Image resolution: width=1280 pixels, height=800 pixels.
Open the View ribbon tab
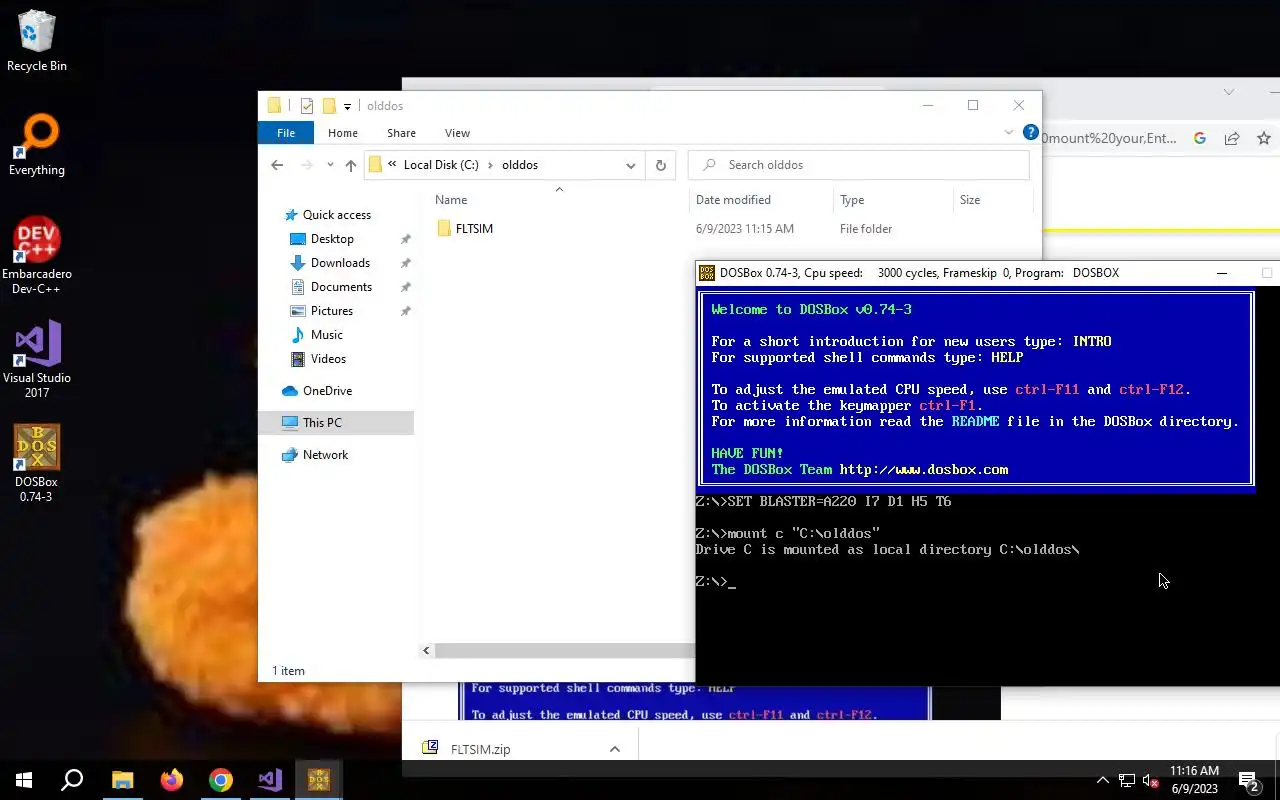(x=457, y=133)
